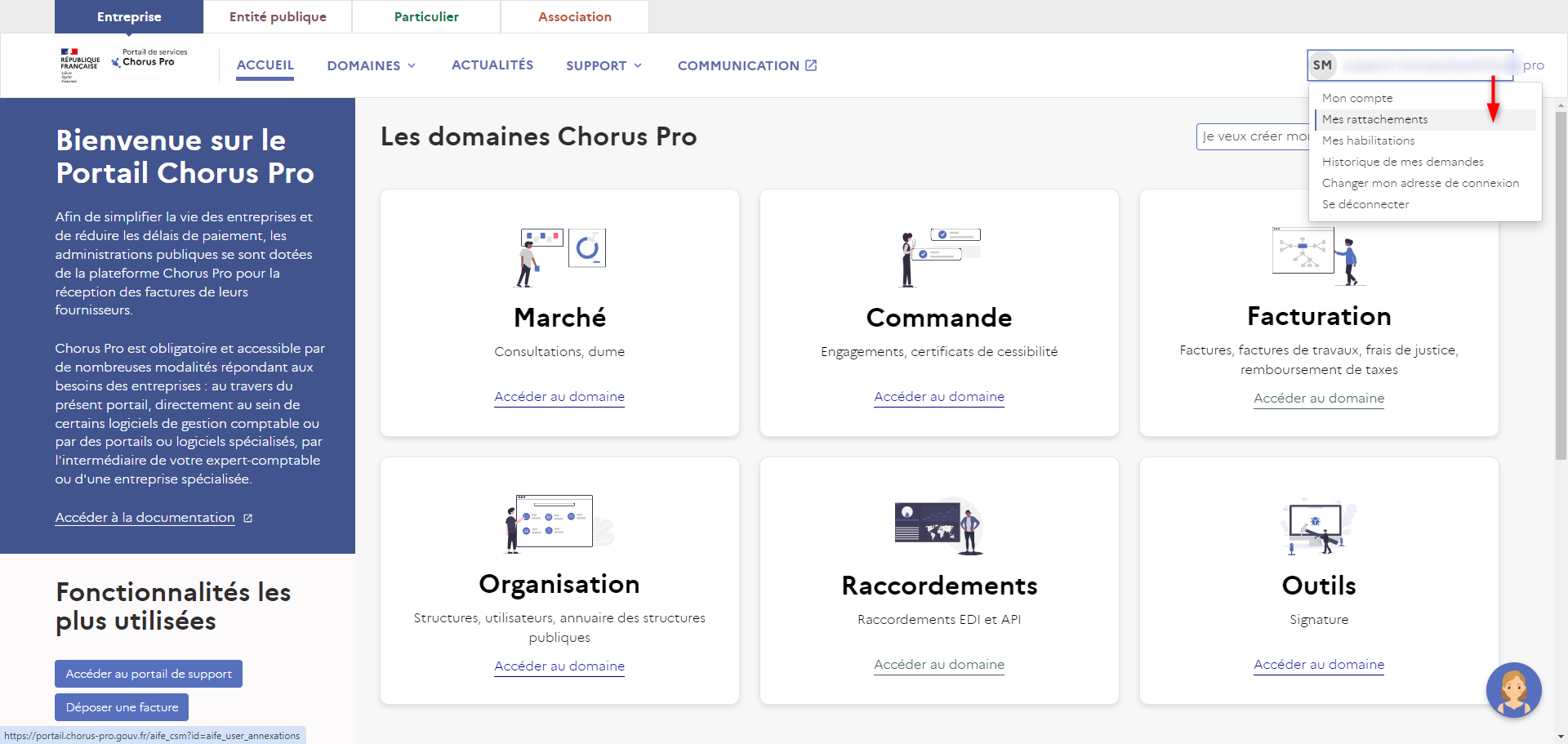
Task: Choose Se déconnecter to log out
Action: point(1425,204)
